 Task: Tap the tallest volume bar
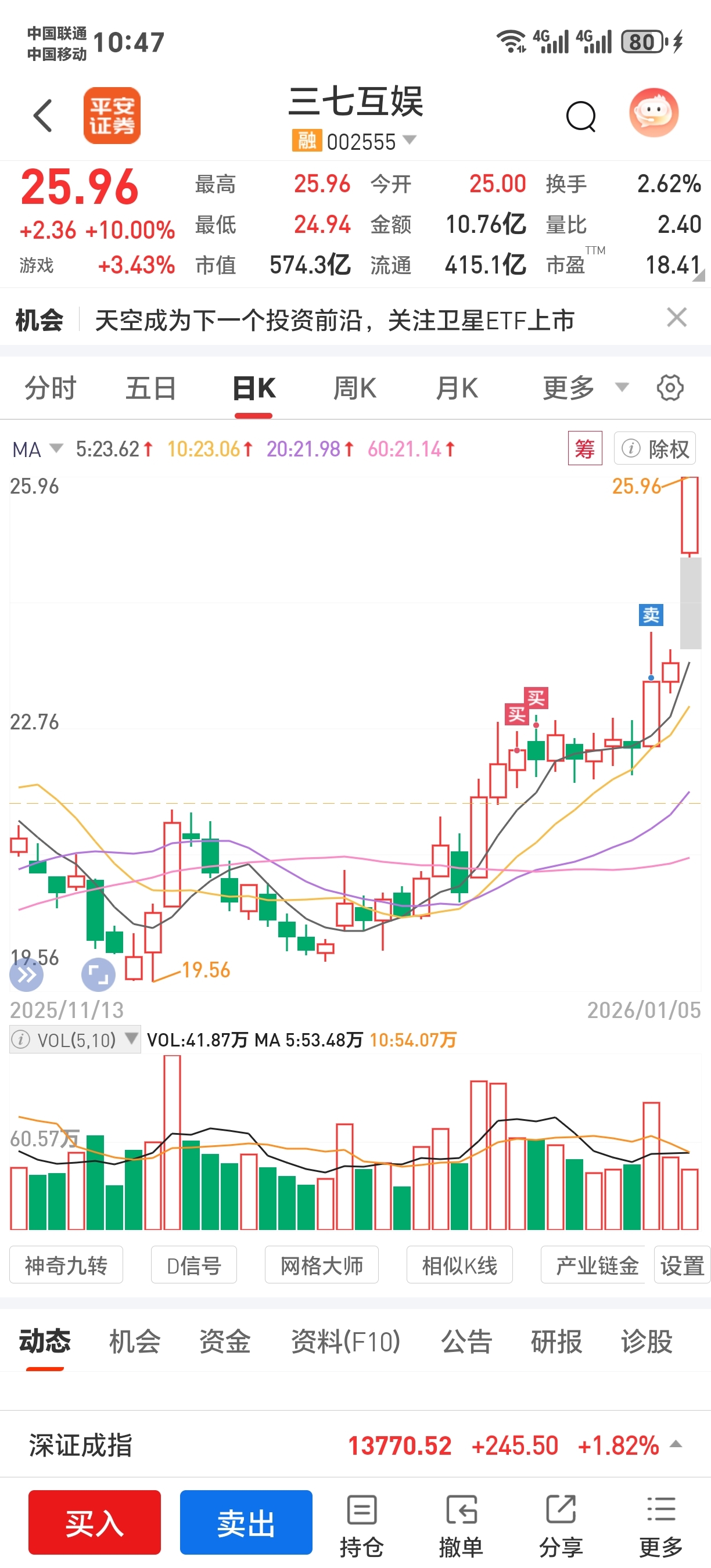(173, 1142)
